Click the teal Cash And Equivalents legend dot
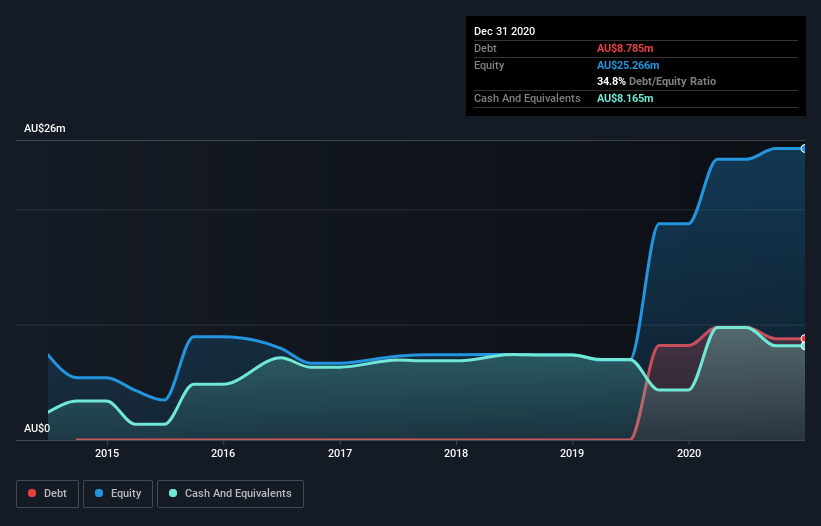The height and width of the screenshot is (526, 821). (173, 493)
